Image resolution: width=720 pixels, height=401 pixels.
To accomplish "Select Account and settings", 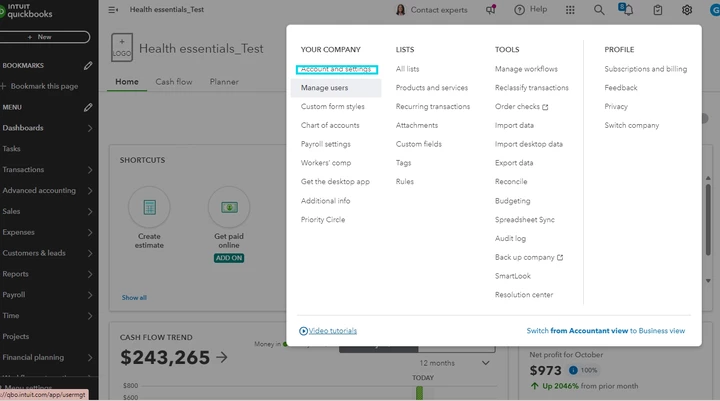I will click(x=337, y=69).
